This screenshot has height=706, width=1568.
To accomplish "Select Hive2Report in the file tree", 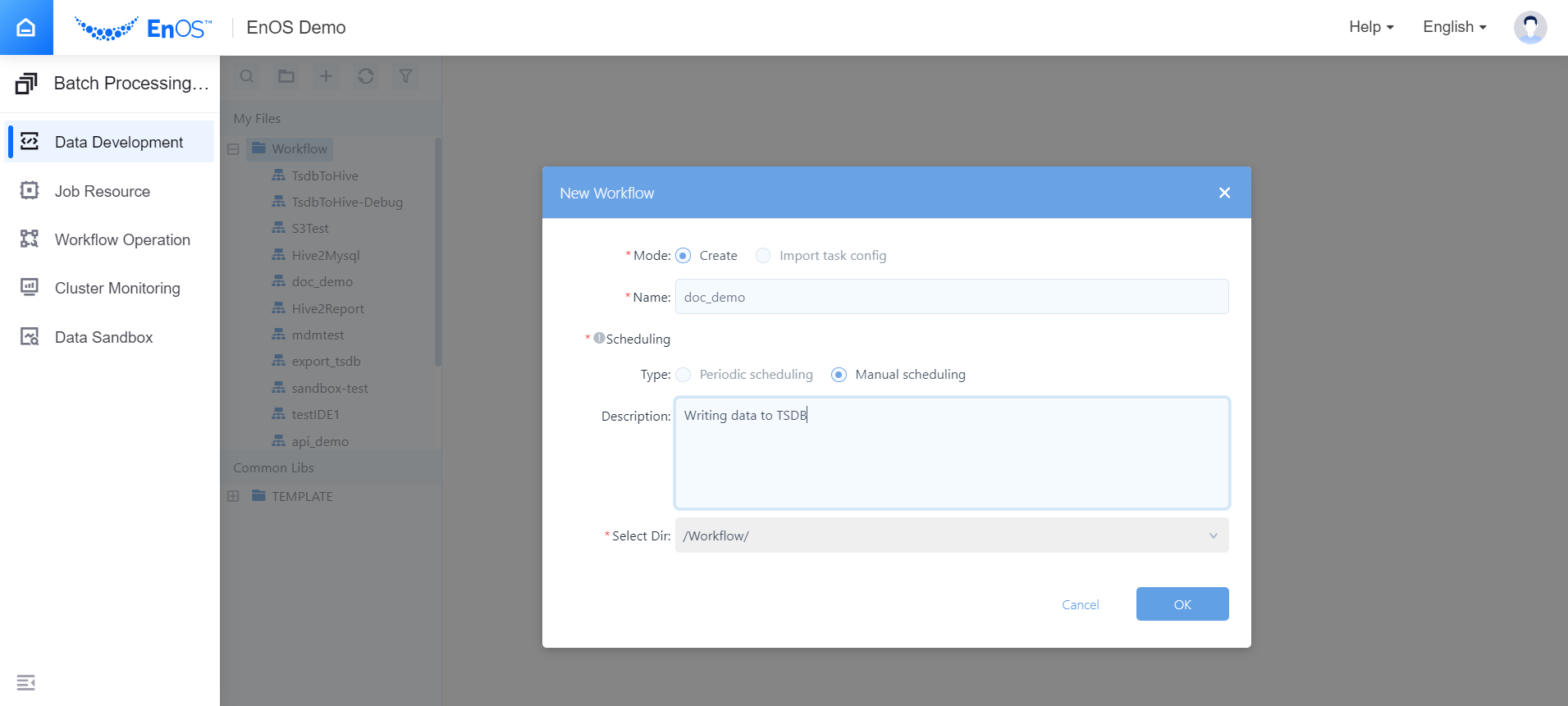I will (x=327, y=308).
